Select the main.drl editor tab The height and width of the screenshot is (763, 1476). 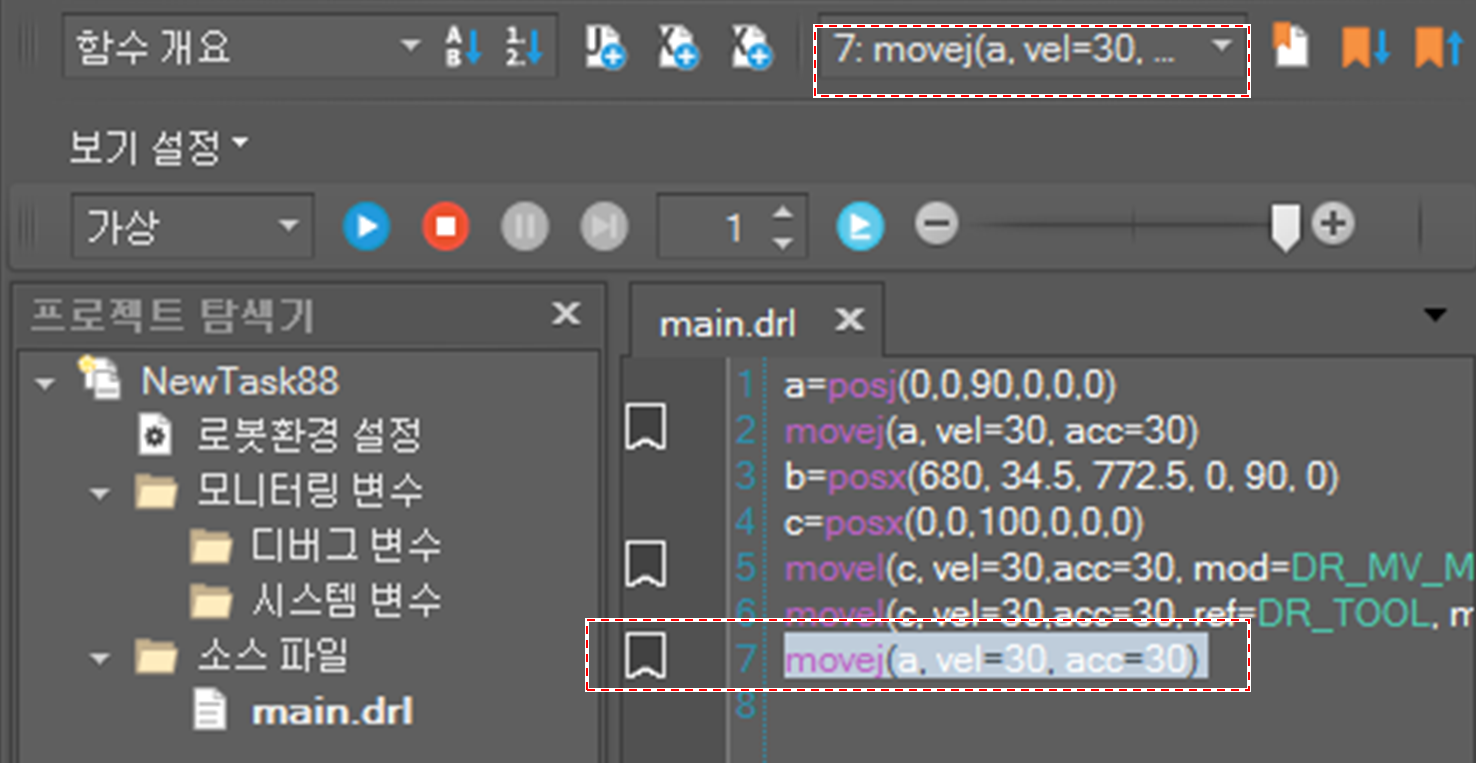[728, 322]
